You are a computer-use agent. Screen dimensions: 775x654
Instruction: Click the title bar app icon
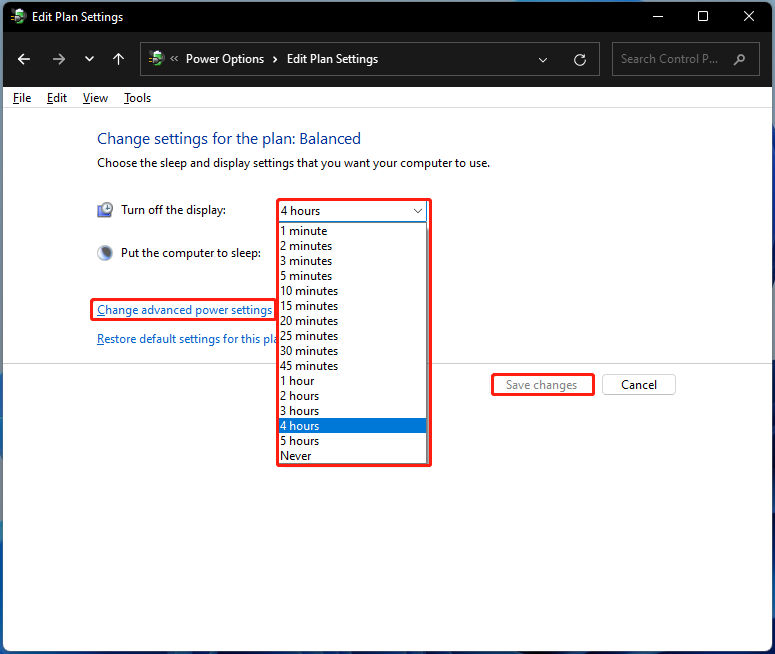coord(19,16)
